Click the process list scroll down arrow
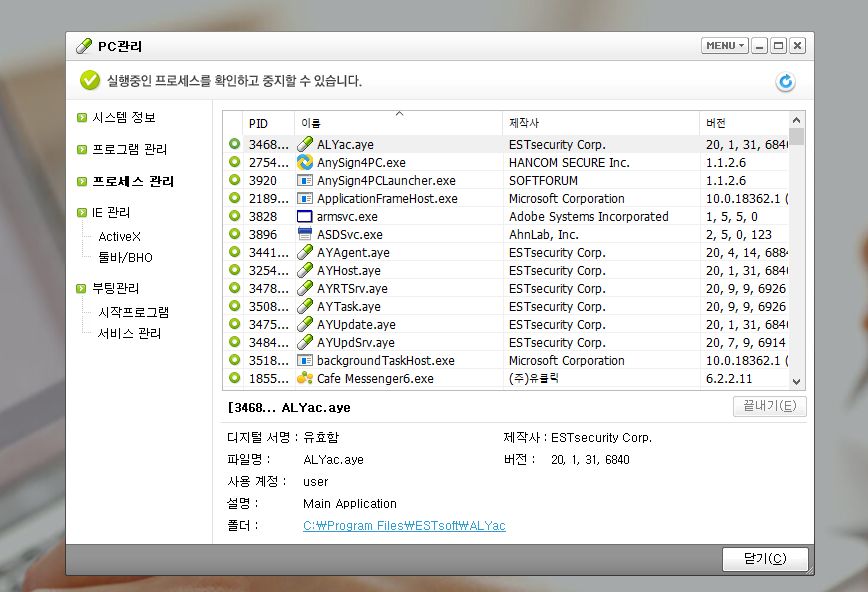The height and width of the screenshot is (592, 868). 796,382
